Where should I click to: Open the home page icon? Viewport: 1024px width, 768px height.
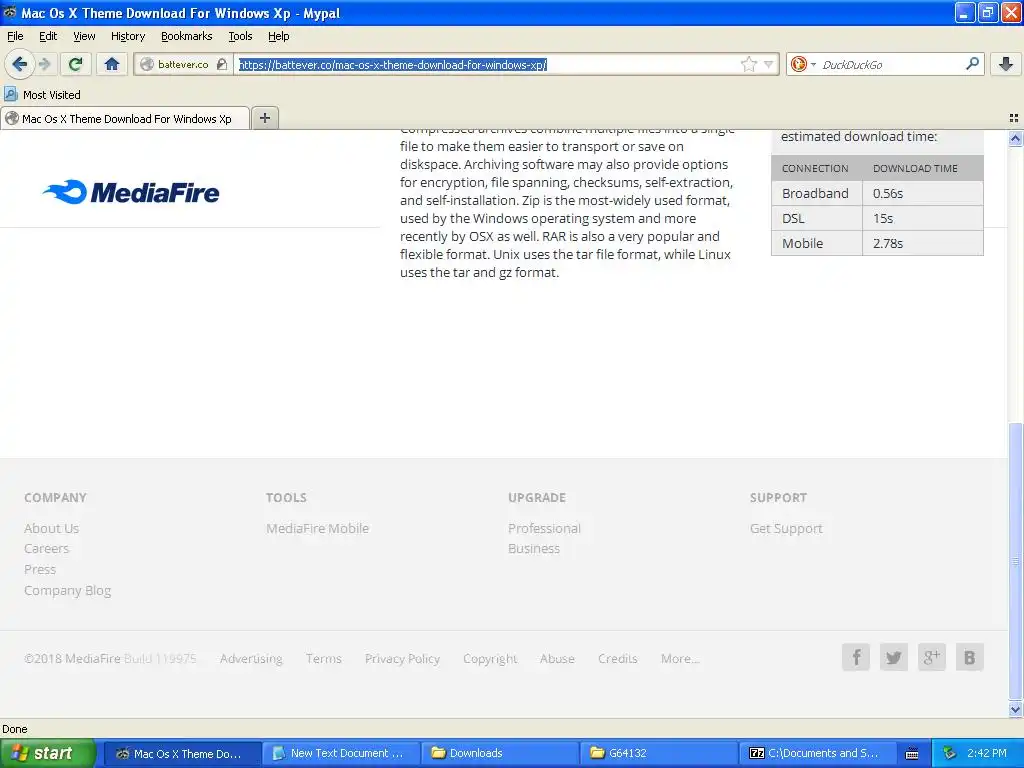point(112,64)
